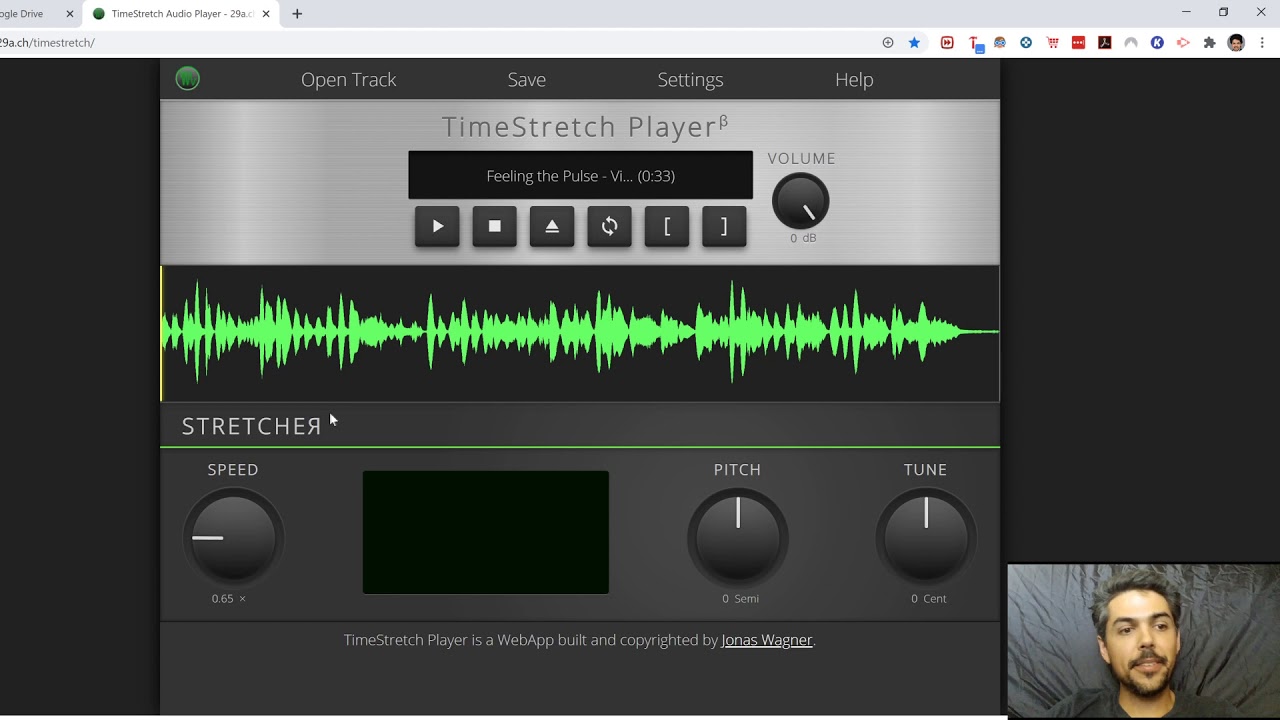
Task: Click the Chrome profile avatar
Action: [x=1236, y=43]
